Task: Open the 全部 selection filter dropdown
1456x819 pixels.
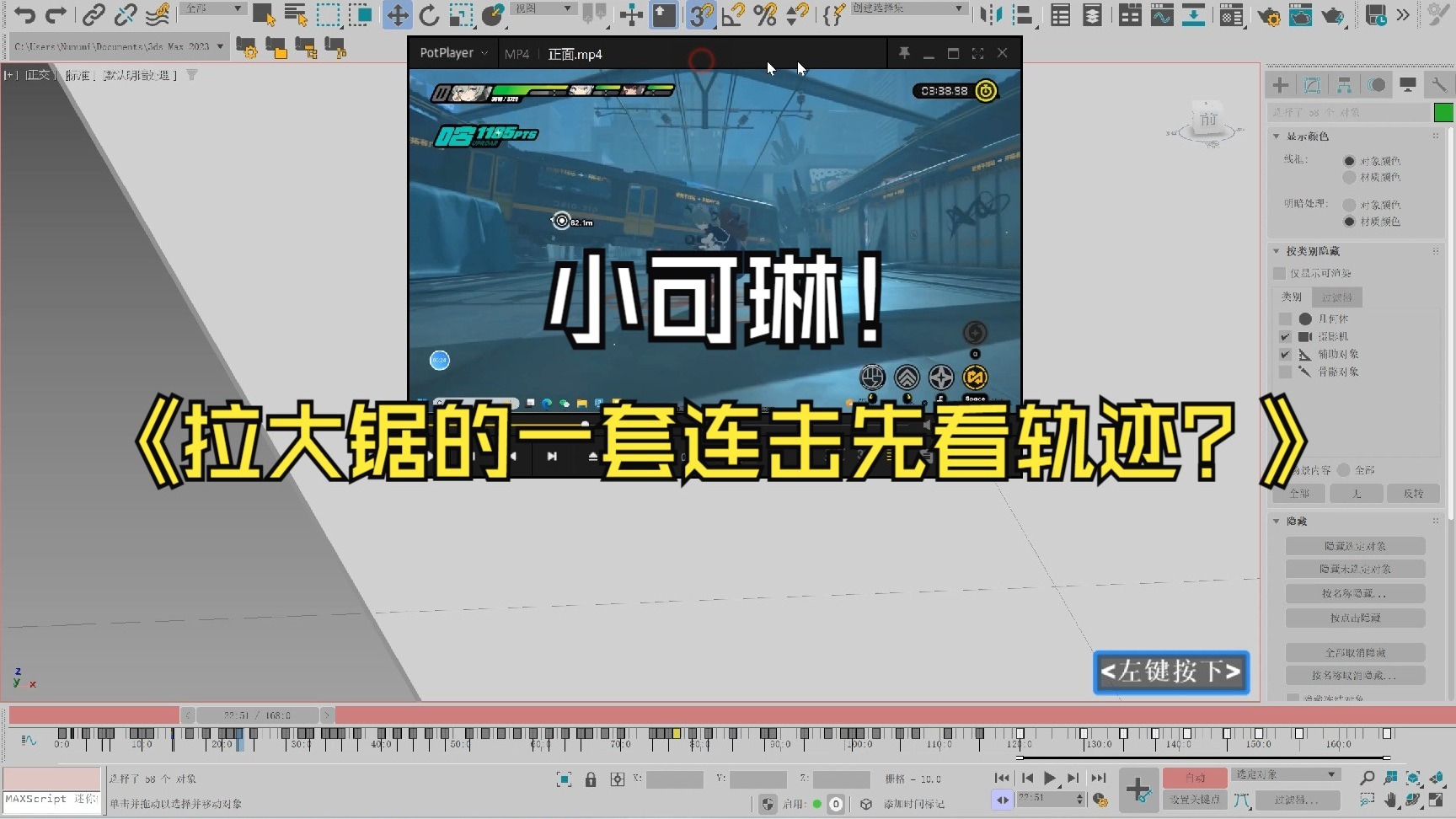Action: [x=213, y=8]
